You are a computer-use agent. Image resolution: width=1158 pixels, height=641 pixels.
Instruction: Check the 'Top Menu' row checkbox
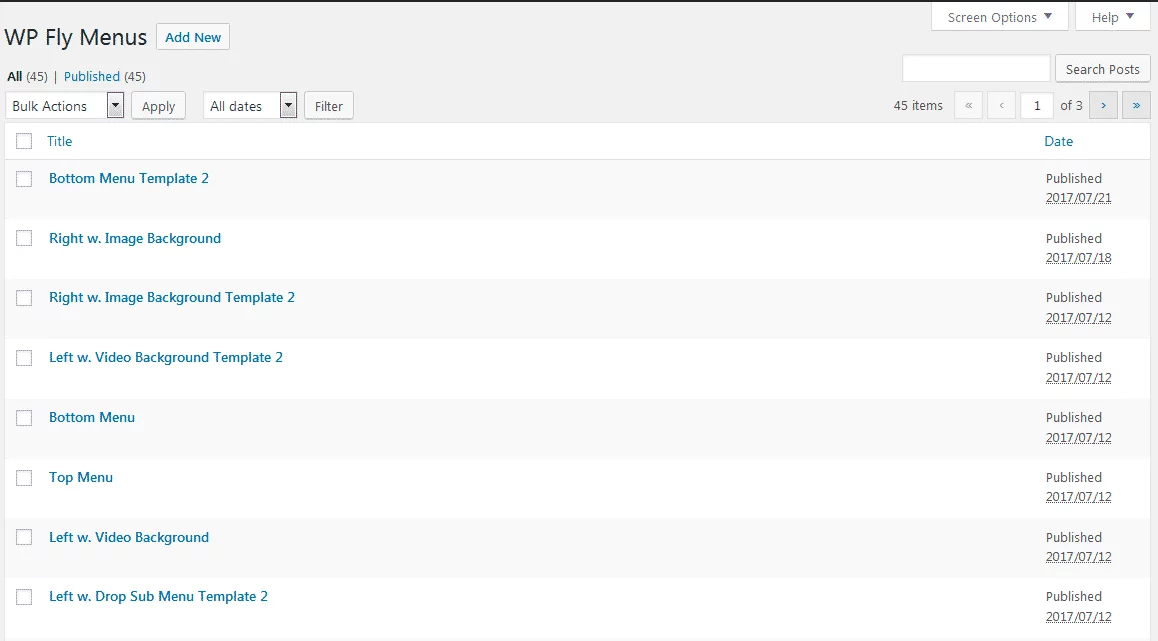(24, 478)
